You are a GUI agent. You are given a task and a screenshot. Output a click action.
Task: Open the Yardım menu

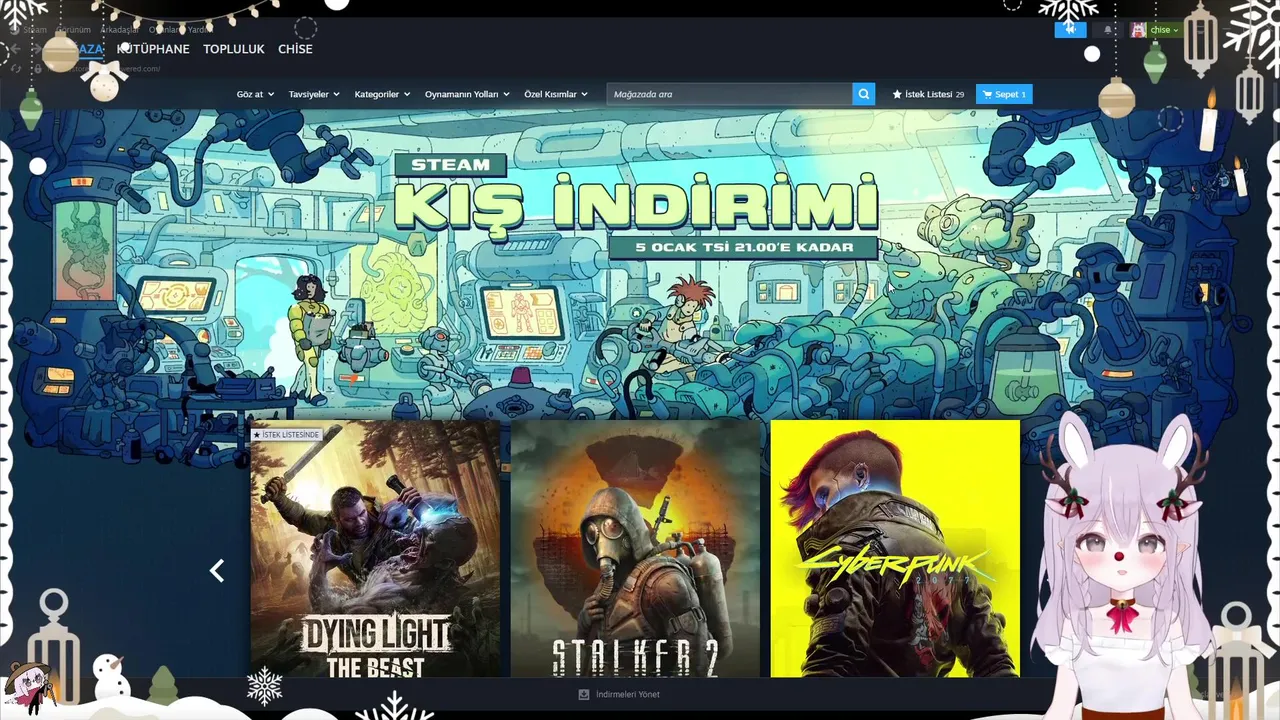(x=199, y=30)
